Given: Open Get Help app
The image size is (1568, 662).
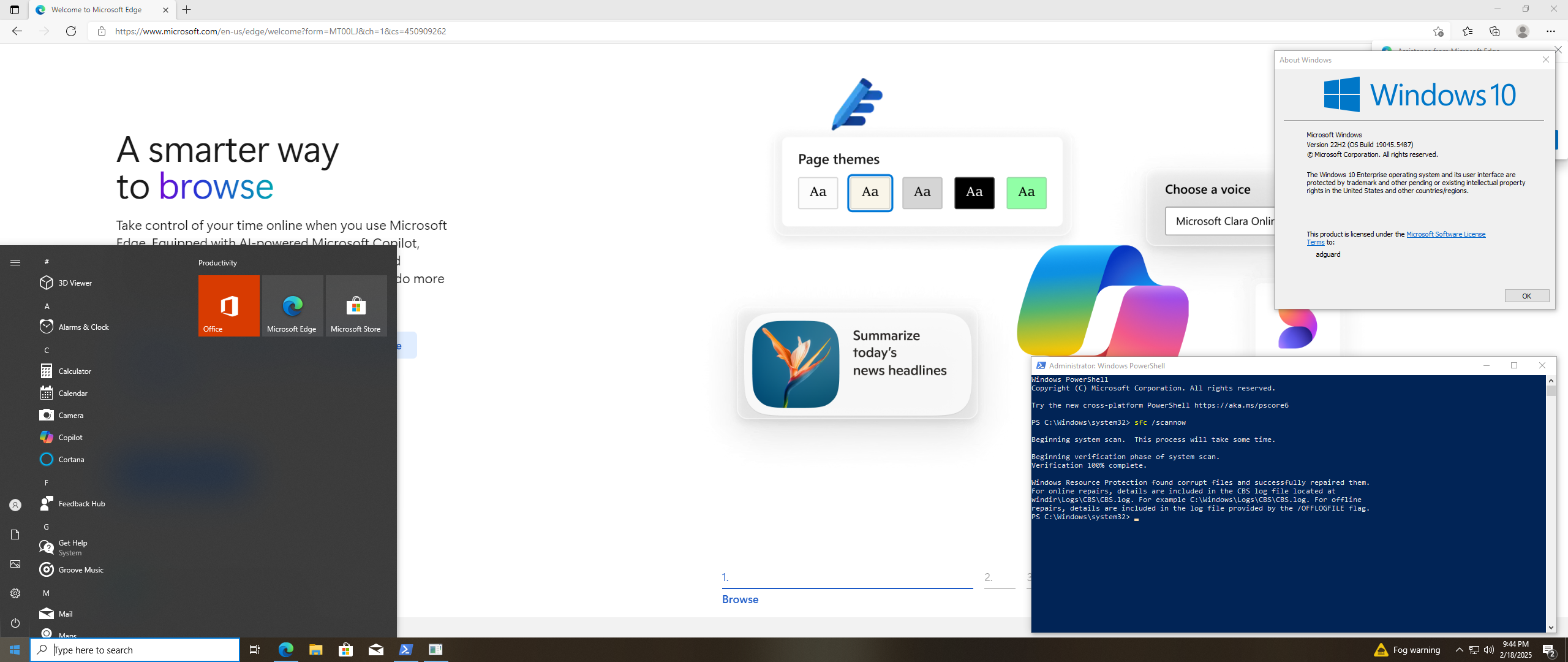Looking at the screenshot, I should point(110,547).
